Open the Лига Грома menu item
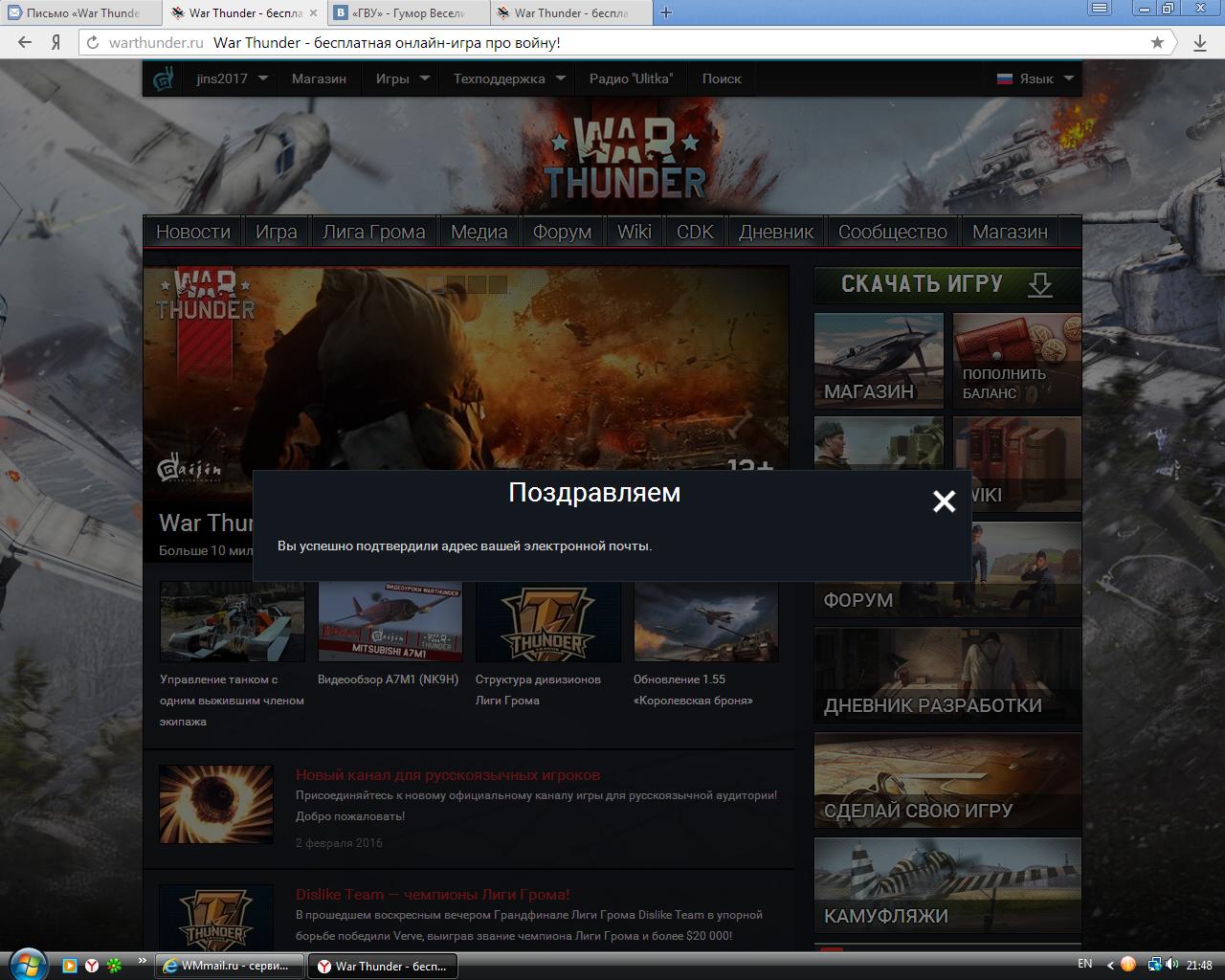This screenshot has width=1225, height=980. click(374, 232)
